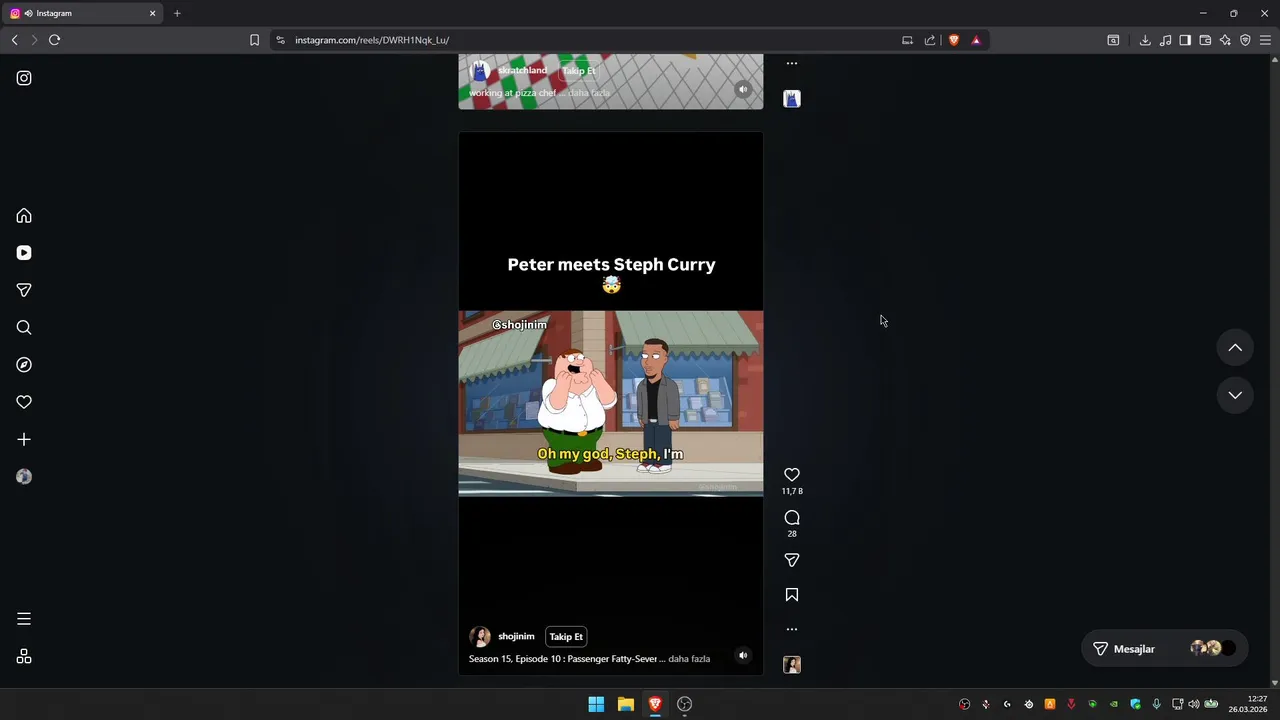Image resolution: width=1280 pixels, height=720 pixels.
Task: Open the Instagram Home feed in sidebar
Action: click(x=24, y=216)
